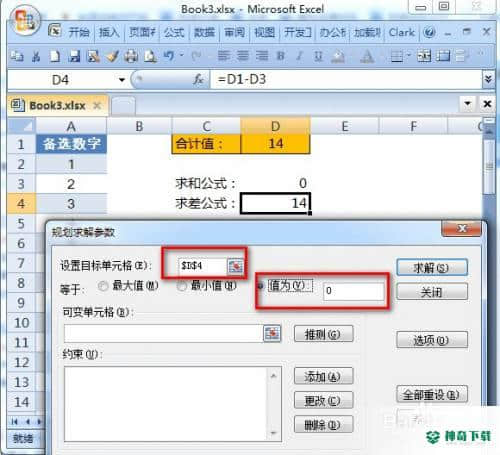Image resolution: width=500 pixels, height=455 pixels.
Task: Toggle Bold formatting icon
Action: (281, 56)
